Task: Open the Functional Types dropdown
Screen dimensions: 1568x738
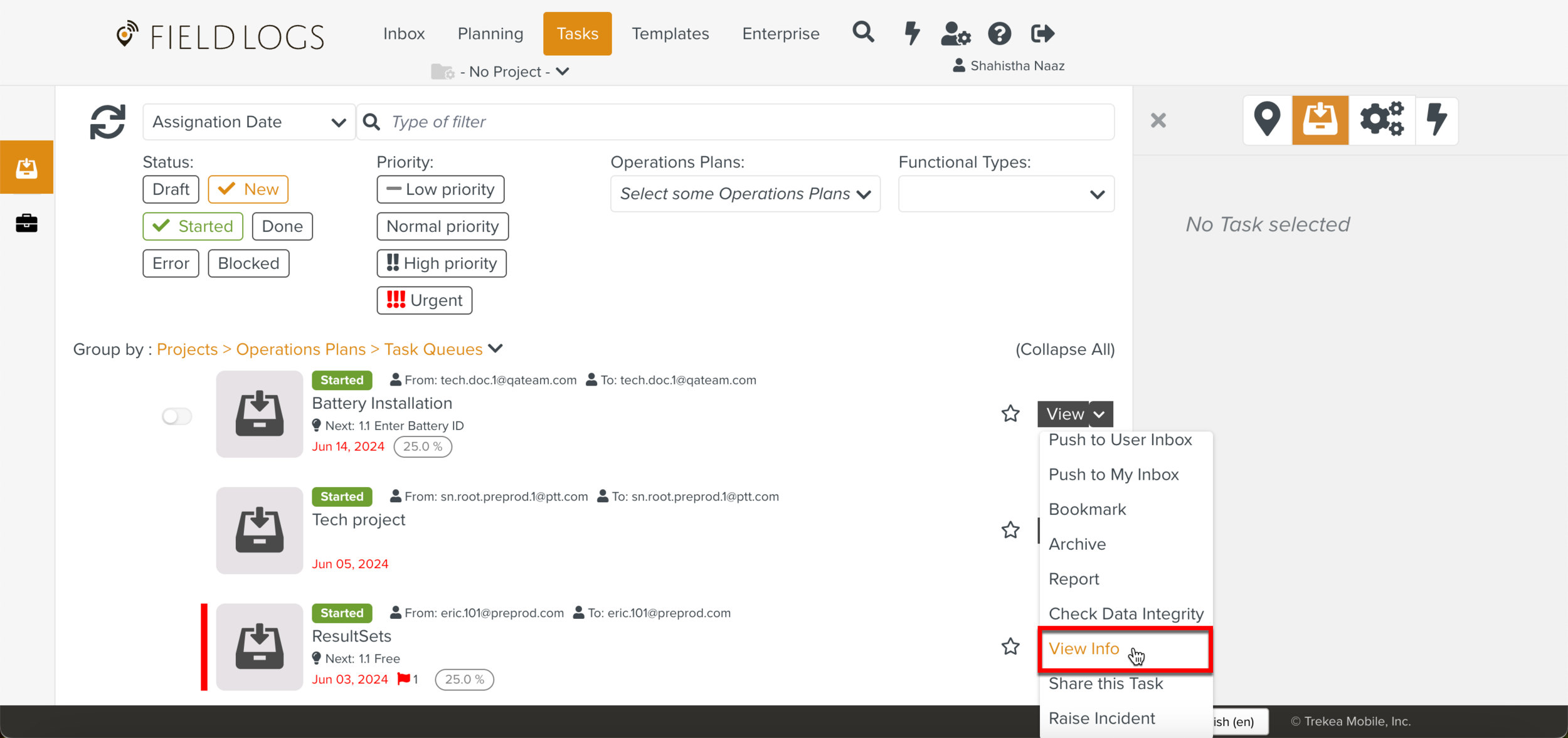Action: [1005, 194]
